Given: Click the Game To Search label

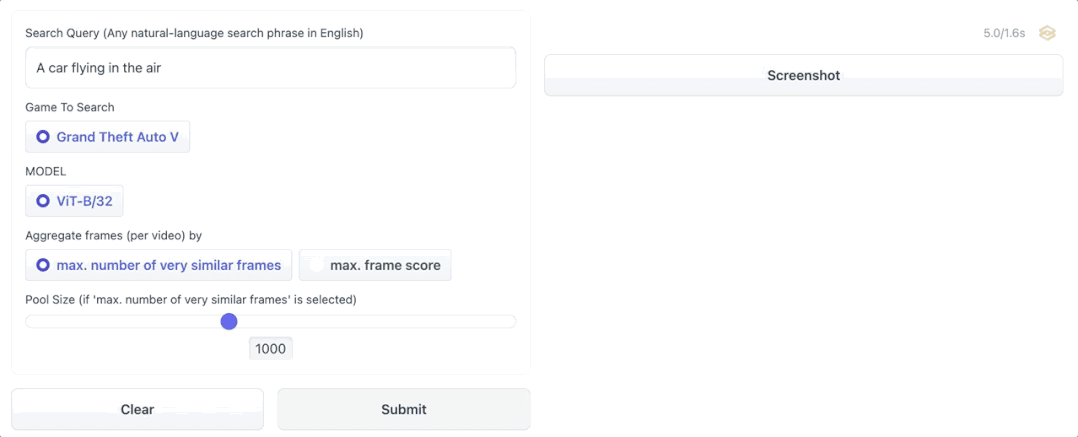Looking at the screenshot, I should pos(70,107).
